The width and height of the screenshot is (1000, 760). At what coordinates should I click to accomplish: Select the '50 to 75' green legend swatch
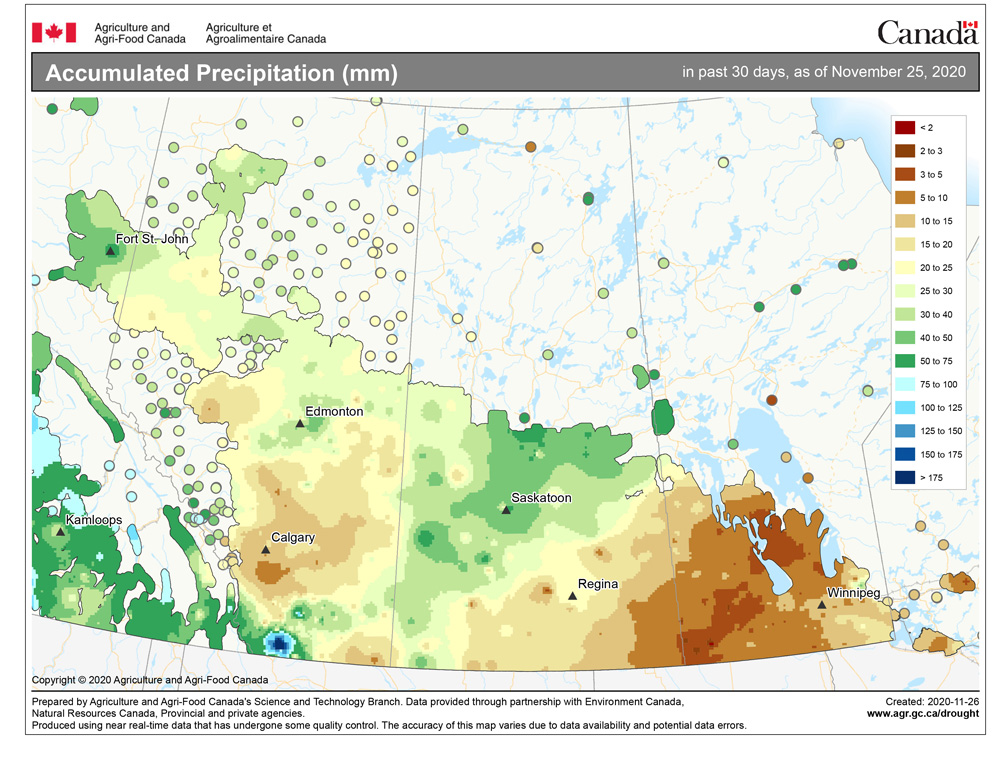coord(904,362)
